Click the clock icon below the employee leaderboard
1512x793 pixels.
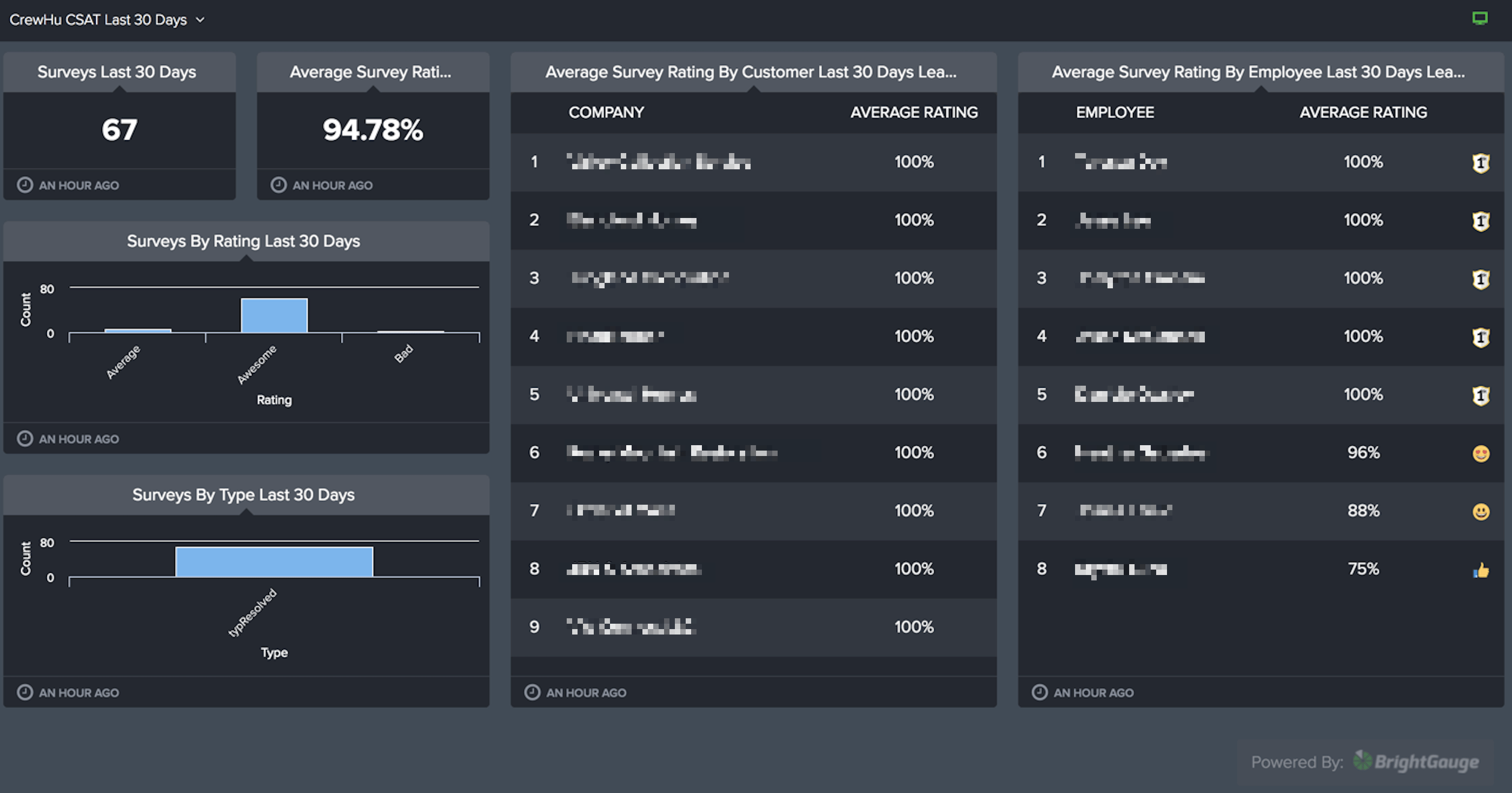pos(1039,692)
